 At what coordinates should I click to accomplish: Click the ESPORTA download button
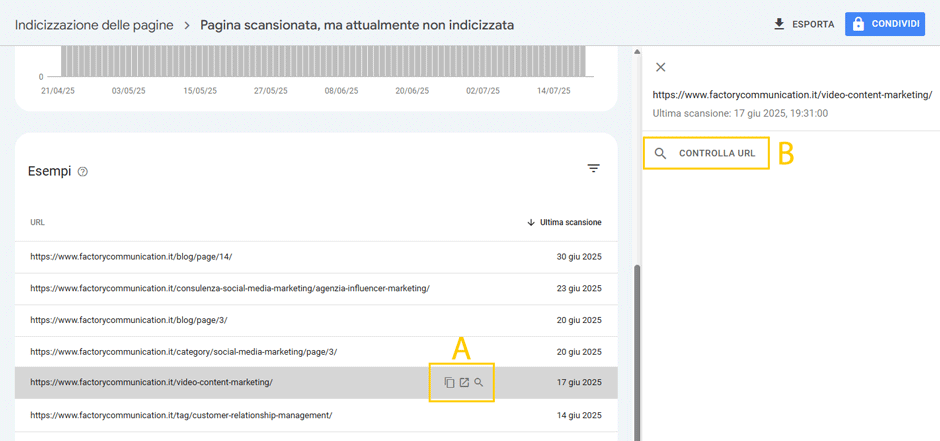pyautogui.click(x=805, y=25)
